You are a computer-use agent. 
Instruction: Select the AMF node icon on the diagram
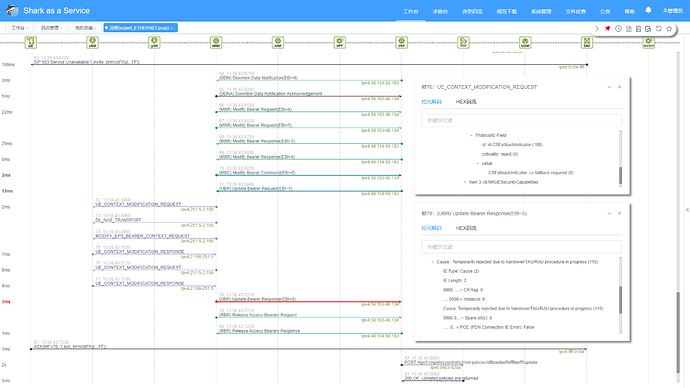pyautogui.click(x=278, y=43)
